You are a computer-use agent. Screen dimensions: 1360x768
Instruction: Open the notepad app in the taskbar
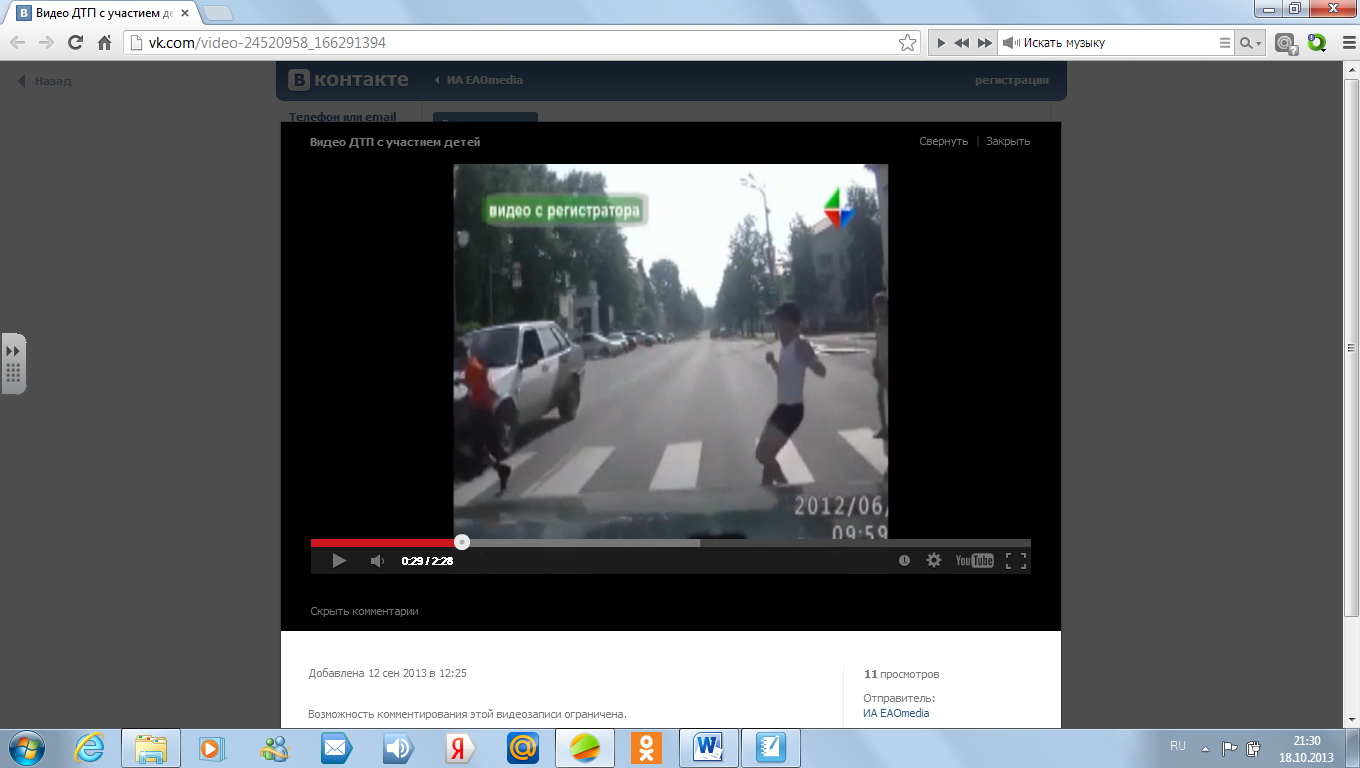[771, 748]
